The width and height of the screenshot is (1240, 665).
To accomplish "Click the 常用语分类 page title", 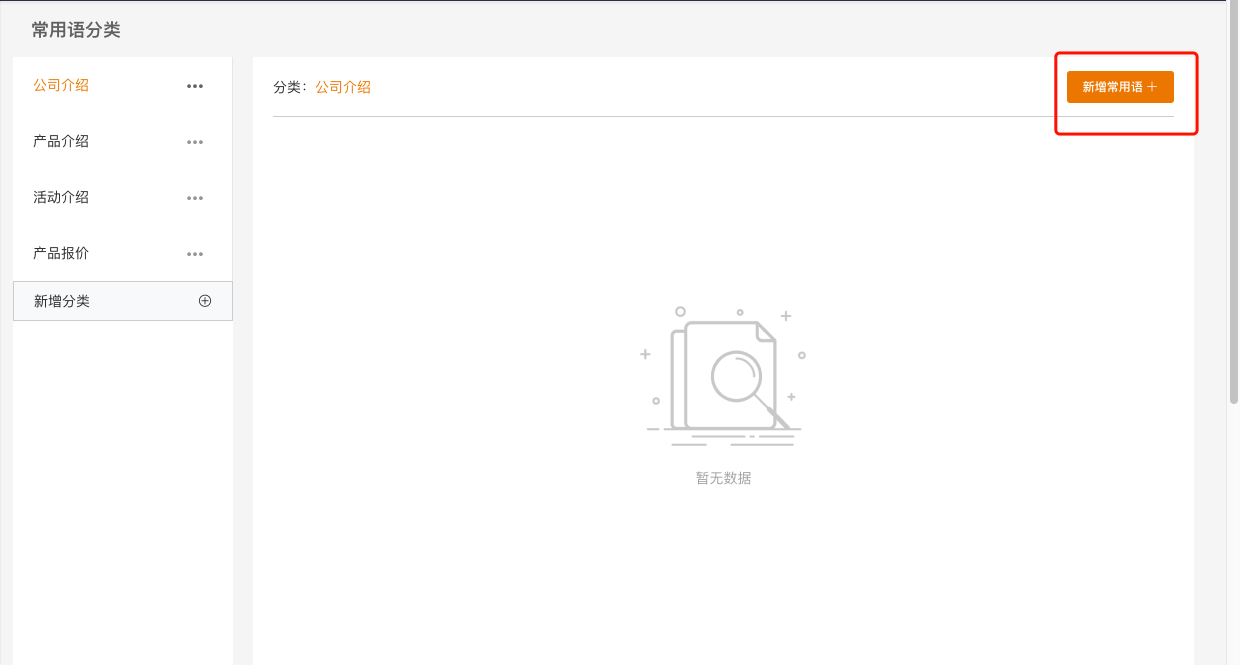I will click(76, 30).
